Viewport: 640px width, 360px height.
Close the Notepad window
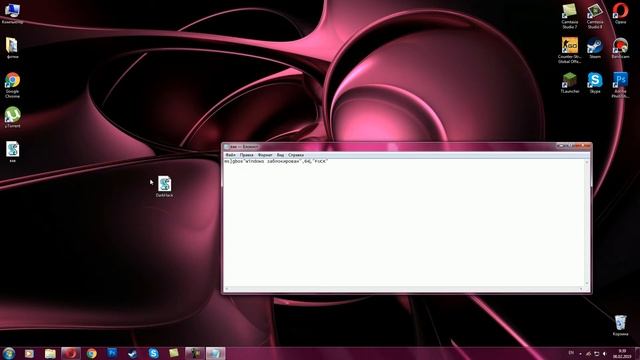(x=584, y=146)
